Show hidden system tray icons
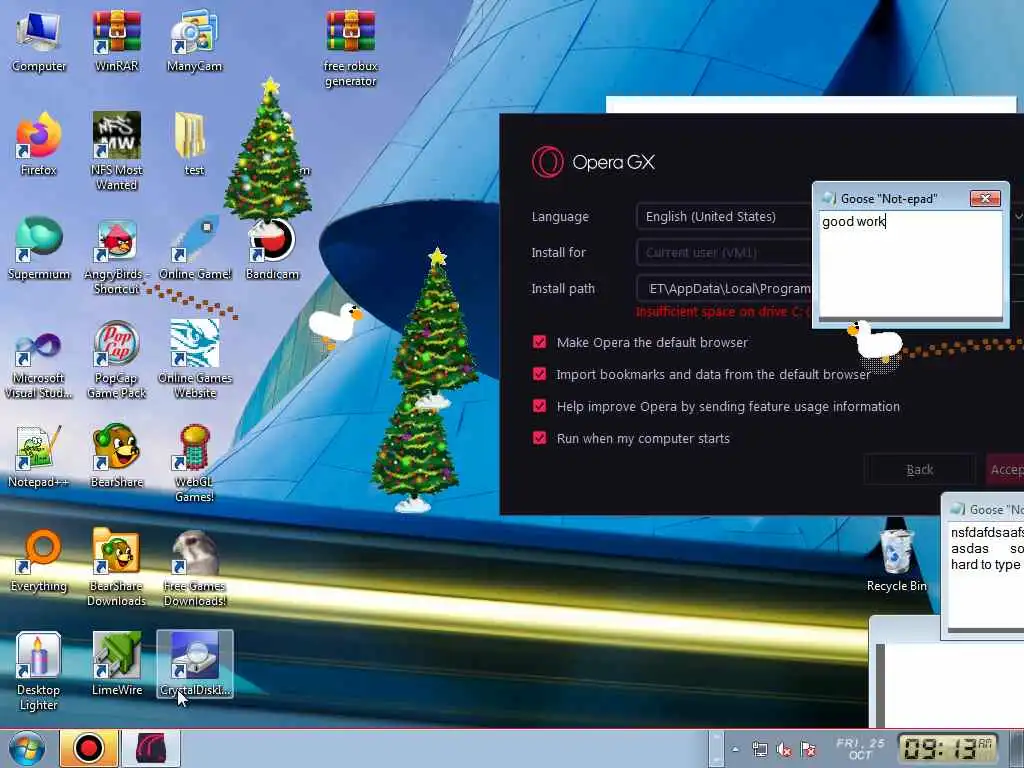The height and width of the screenshot is (768, 1024). [x=736, y=749]
